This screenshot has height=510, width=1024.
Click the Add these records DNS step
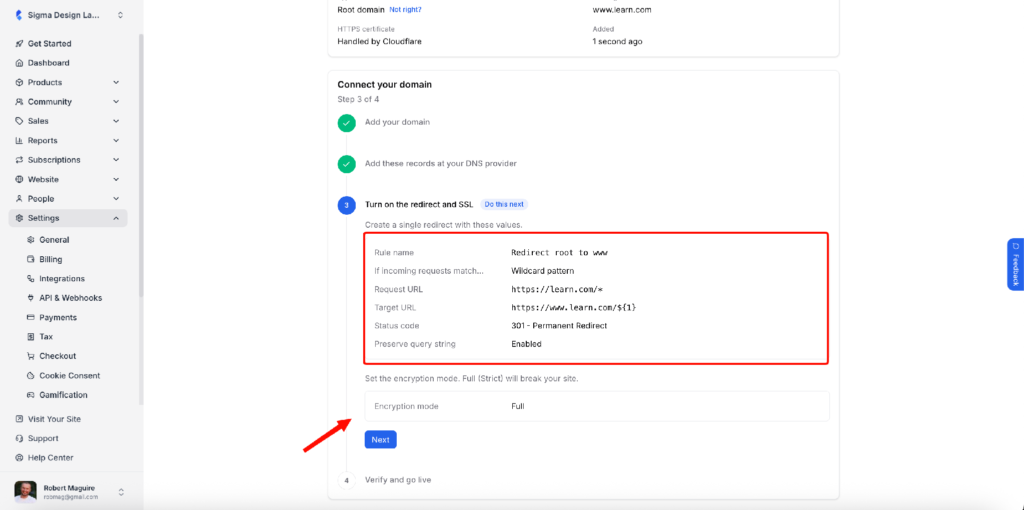441,163
